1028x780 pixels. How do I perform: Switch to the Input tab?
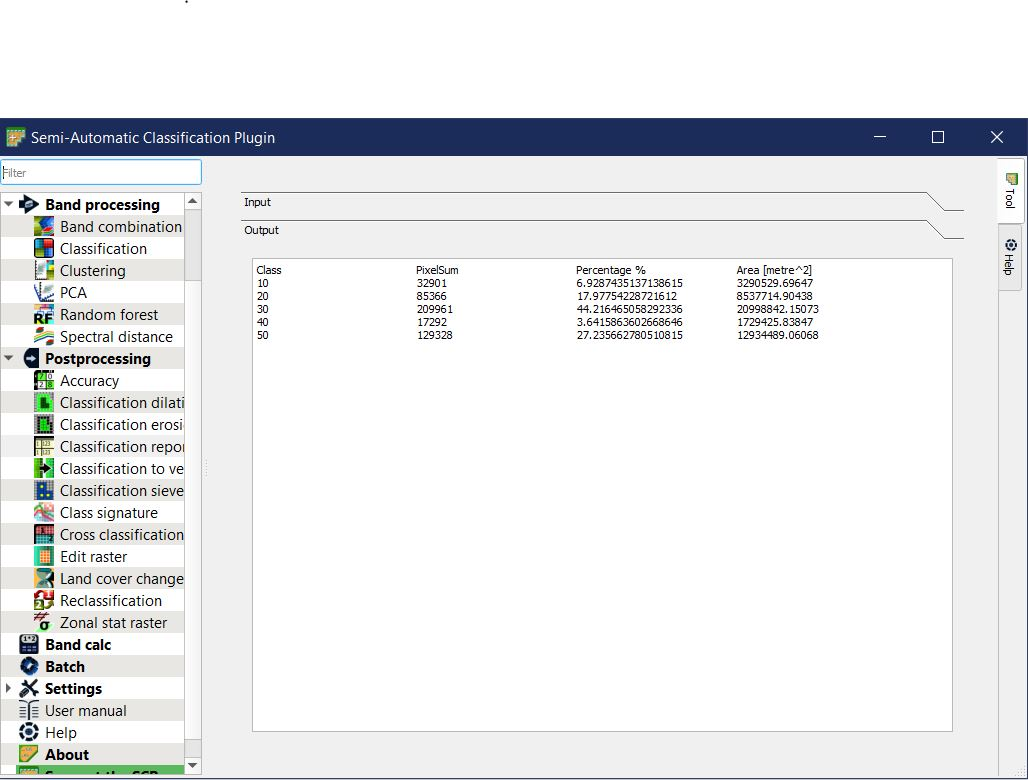click(x=258, y=202)
